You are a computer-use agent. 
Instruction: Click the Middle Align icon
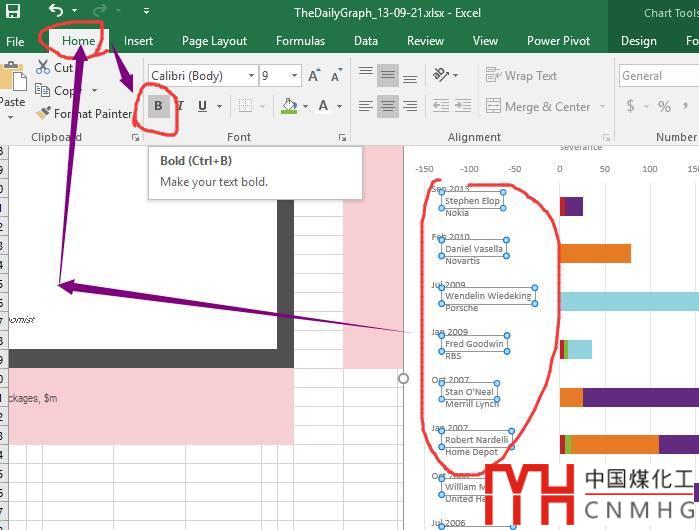(x=388, y=75)
